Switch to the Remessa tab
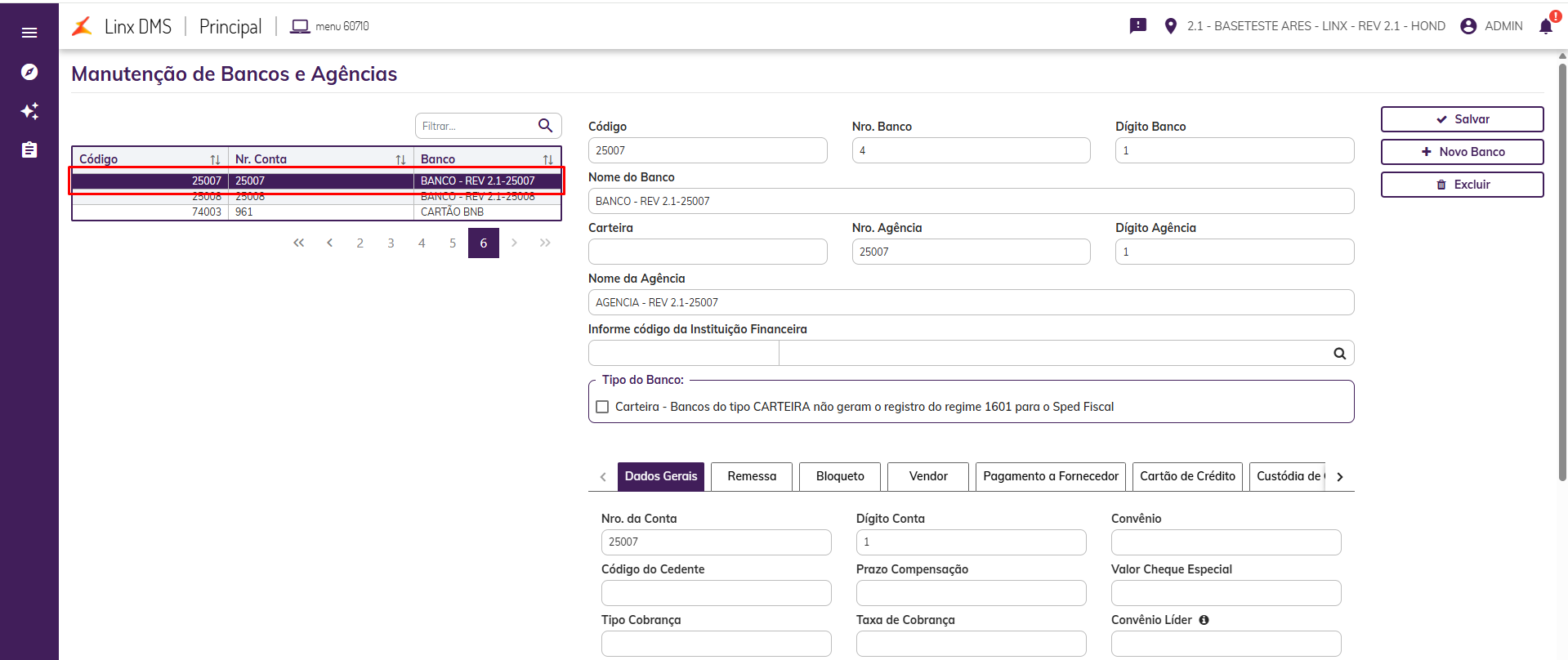1568x660 pixels. (x=752, y=476)
